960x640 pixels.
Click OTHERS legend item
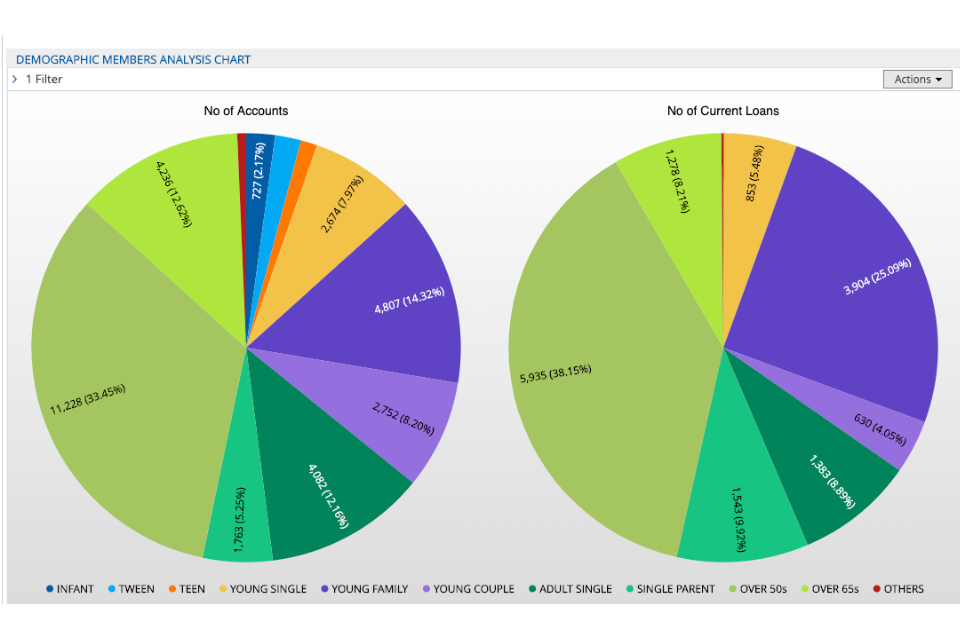[897, 589]
